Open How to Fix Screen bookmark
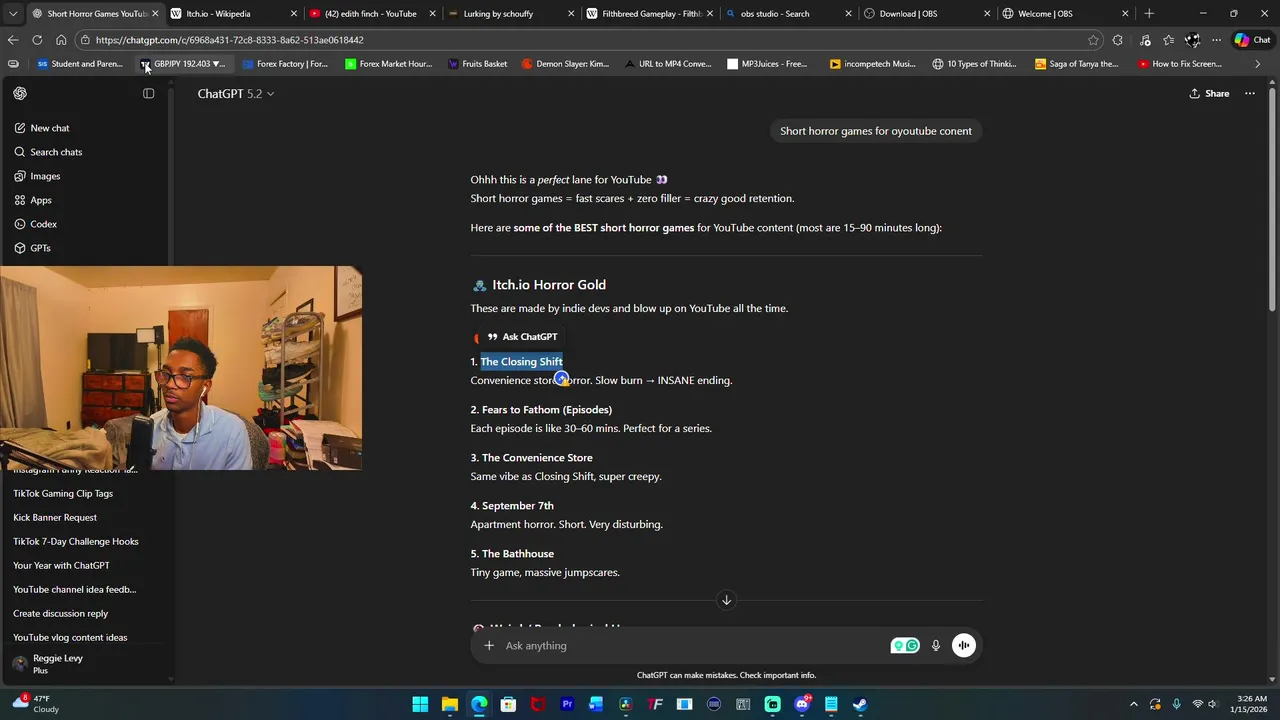Viewport: 1280px width, 720px height. click(x=1180, y=64)
